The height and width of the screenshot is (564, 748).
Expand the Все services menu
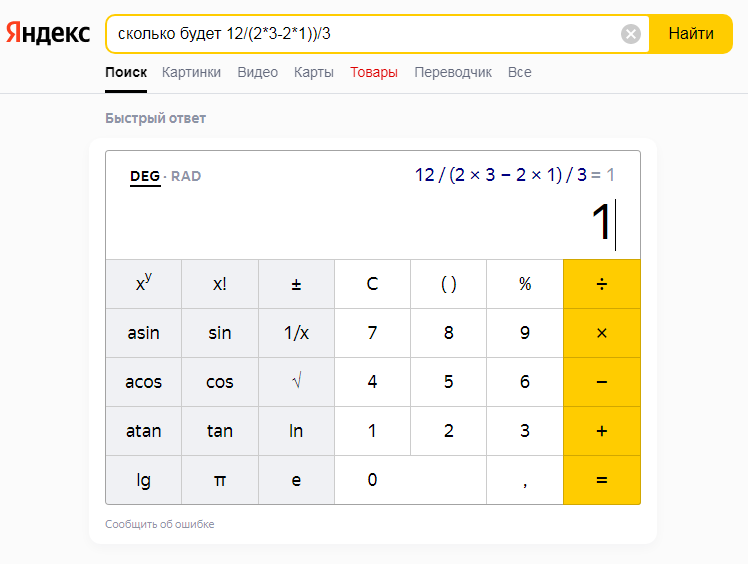(519, 72)
